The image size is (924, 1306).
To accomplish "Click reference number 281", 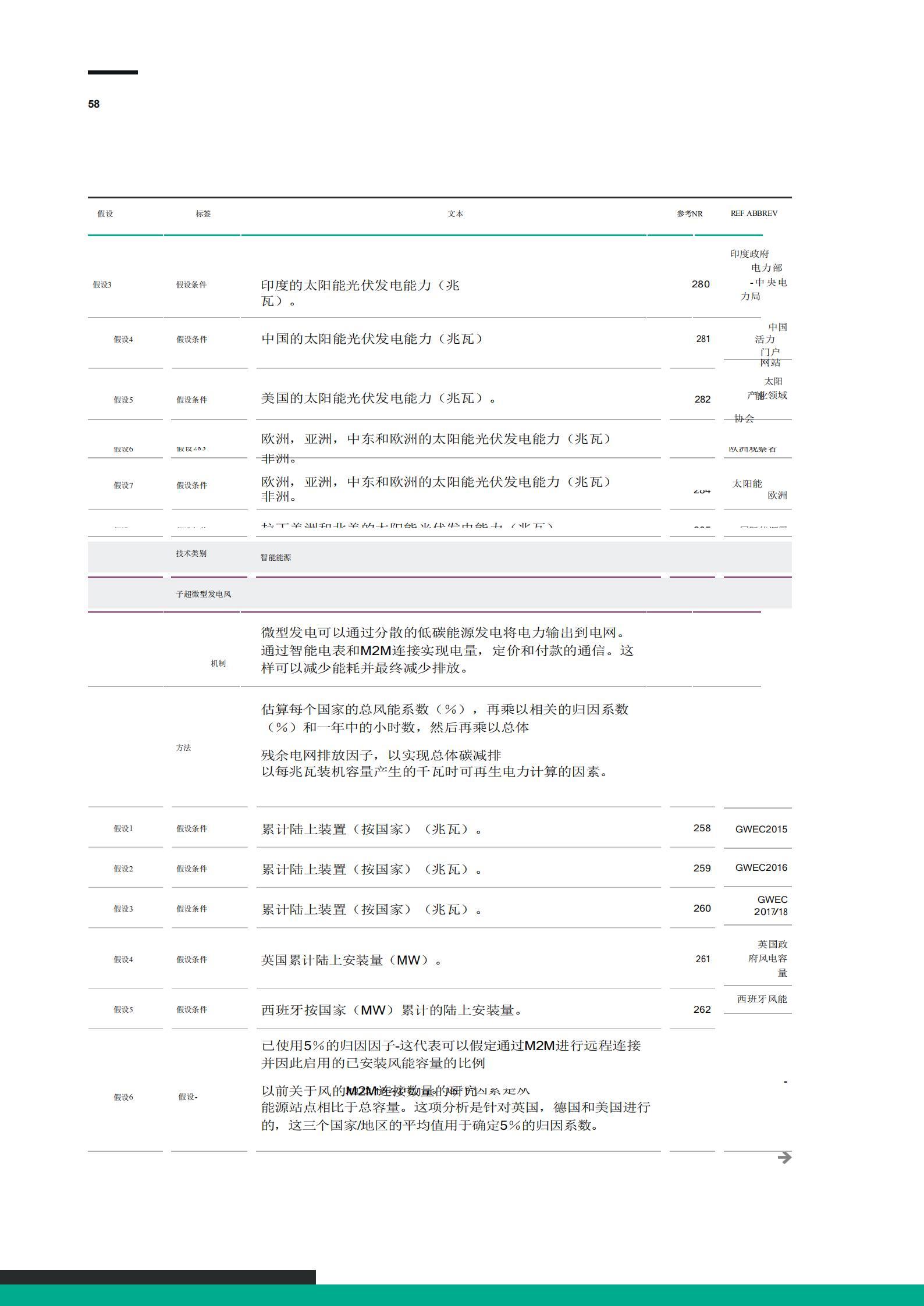I will [703, 339].
